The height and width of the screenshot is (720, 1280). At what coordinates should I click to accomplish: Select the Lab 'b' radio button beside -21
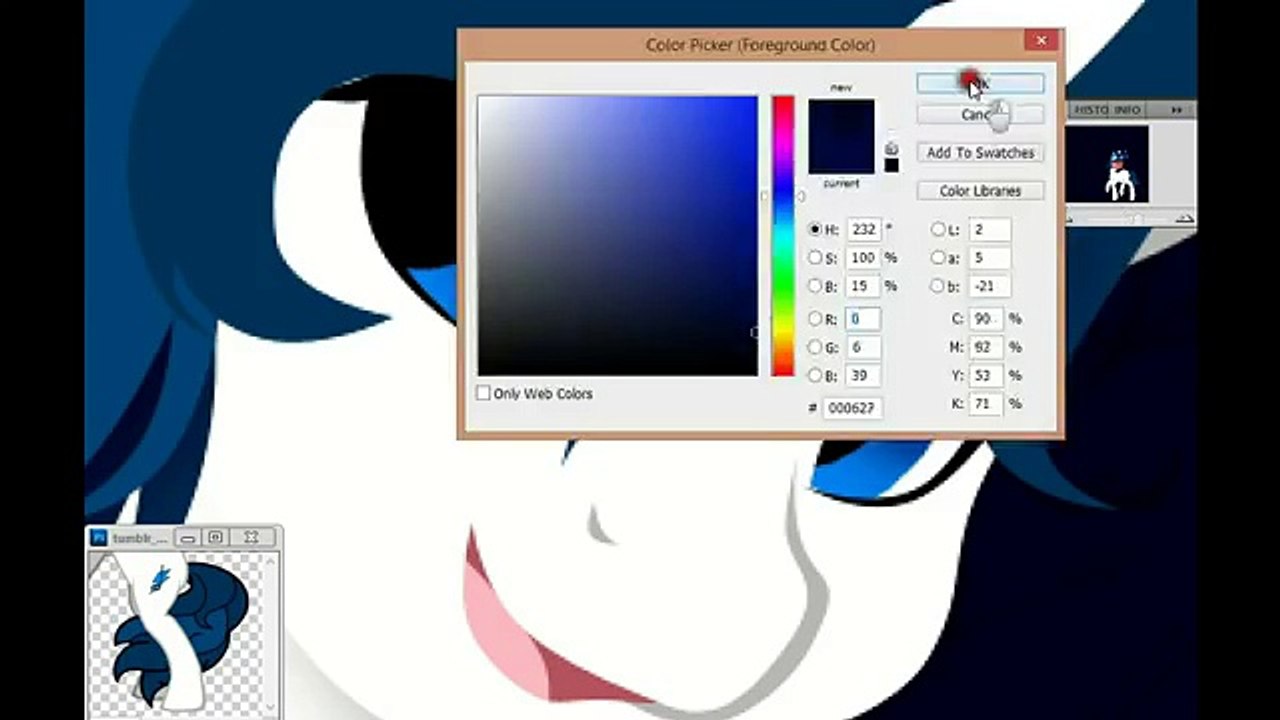coord(938,286)
